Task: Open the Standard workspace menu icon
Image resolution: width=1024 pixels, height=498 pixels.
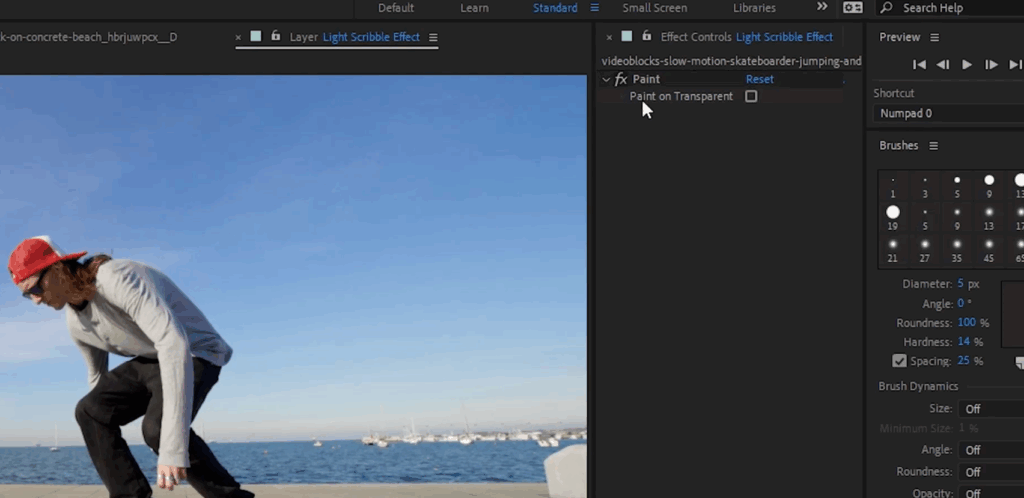Action: click(594, 8)
